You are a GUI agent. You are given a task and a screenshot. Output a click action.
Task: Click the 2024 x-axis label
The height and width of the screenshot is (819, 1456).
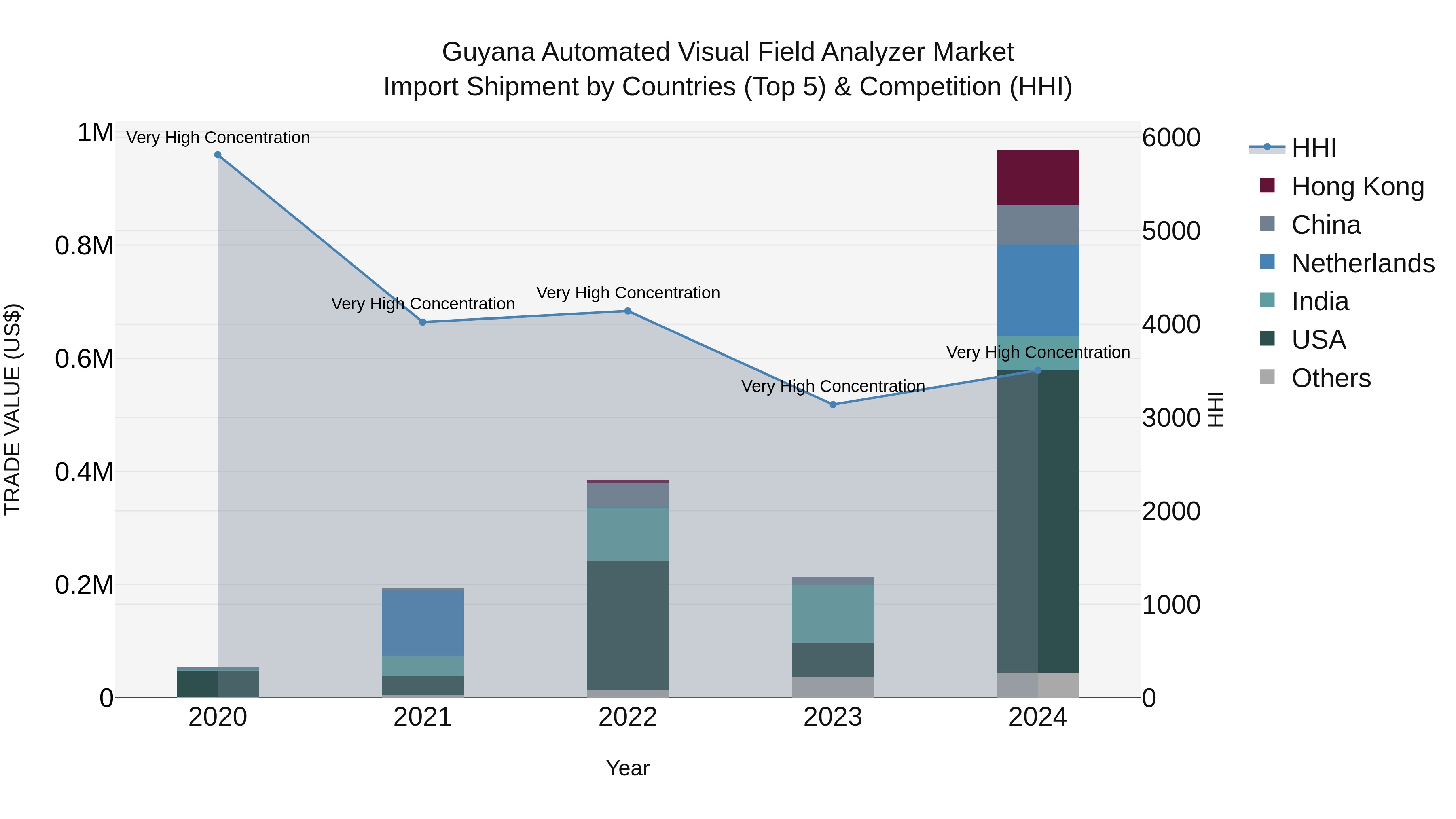pyautogui.click(x=1038, y=717)
